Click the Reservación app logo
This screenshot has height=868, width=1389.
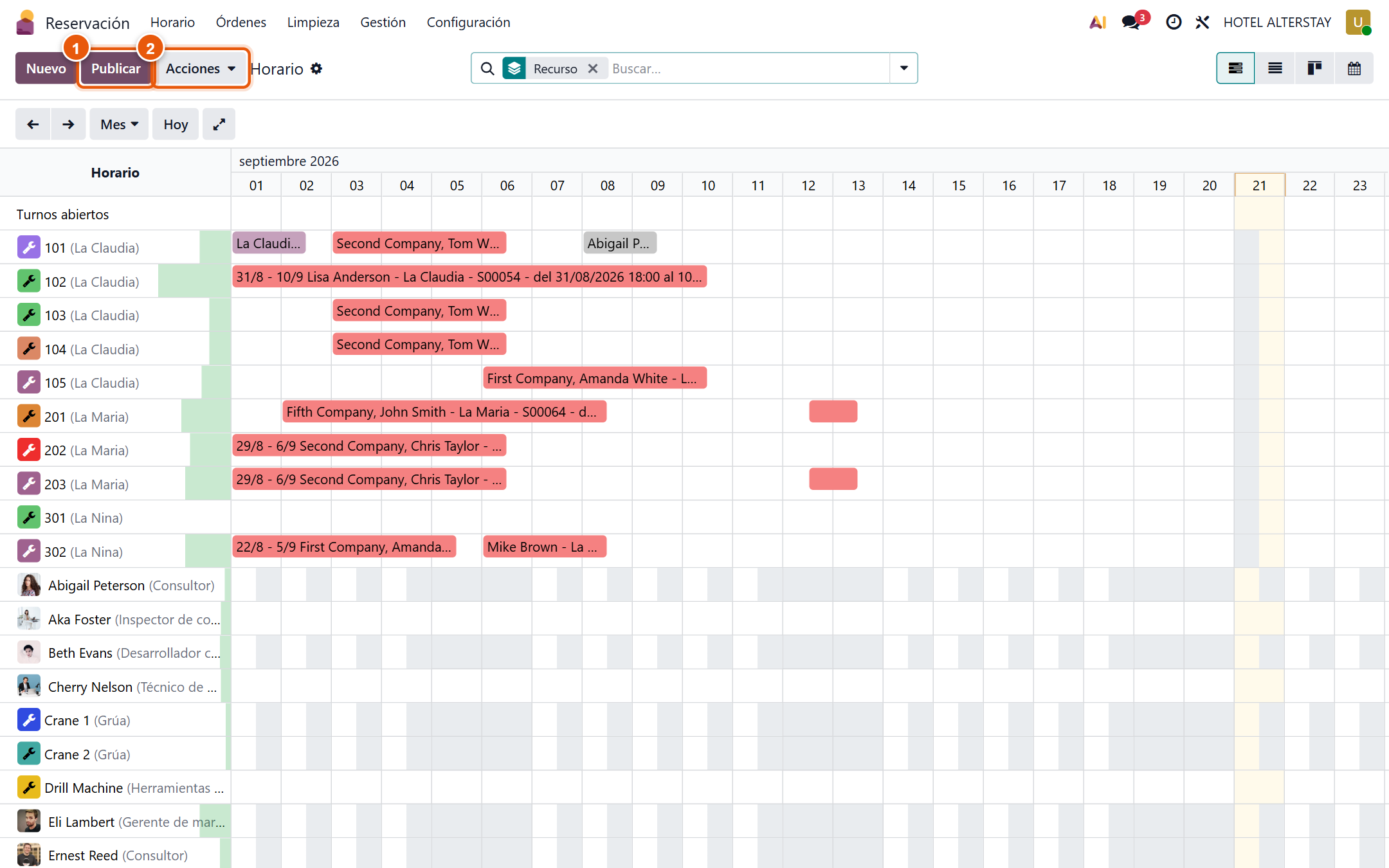pyautogui.click(x=25, y=23)
